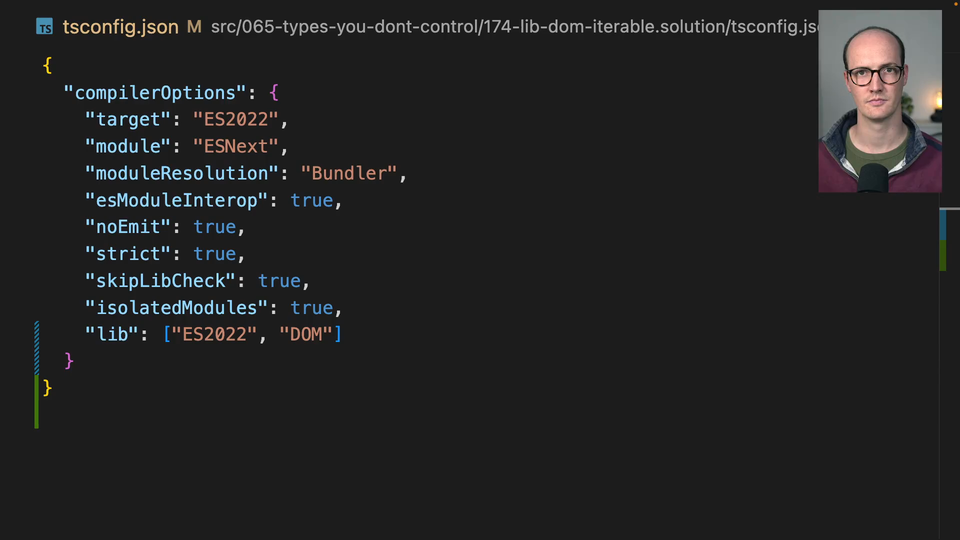
Task: Click the blue striped gutter marker beside lib
Action: coord(37,346)
